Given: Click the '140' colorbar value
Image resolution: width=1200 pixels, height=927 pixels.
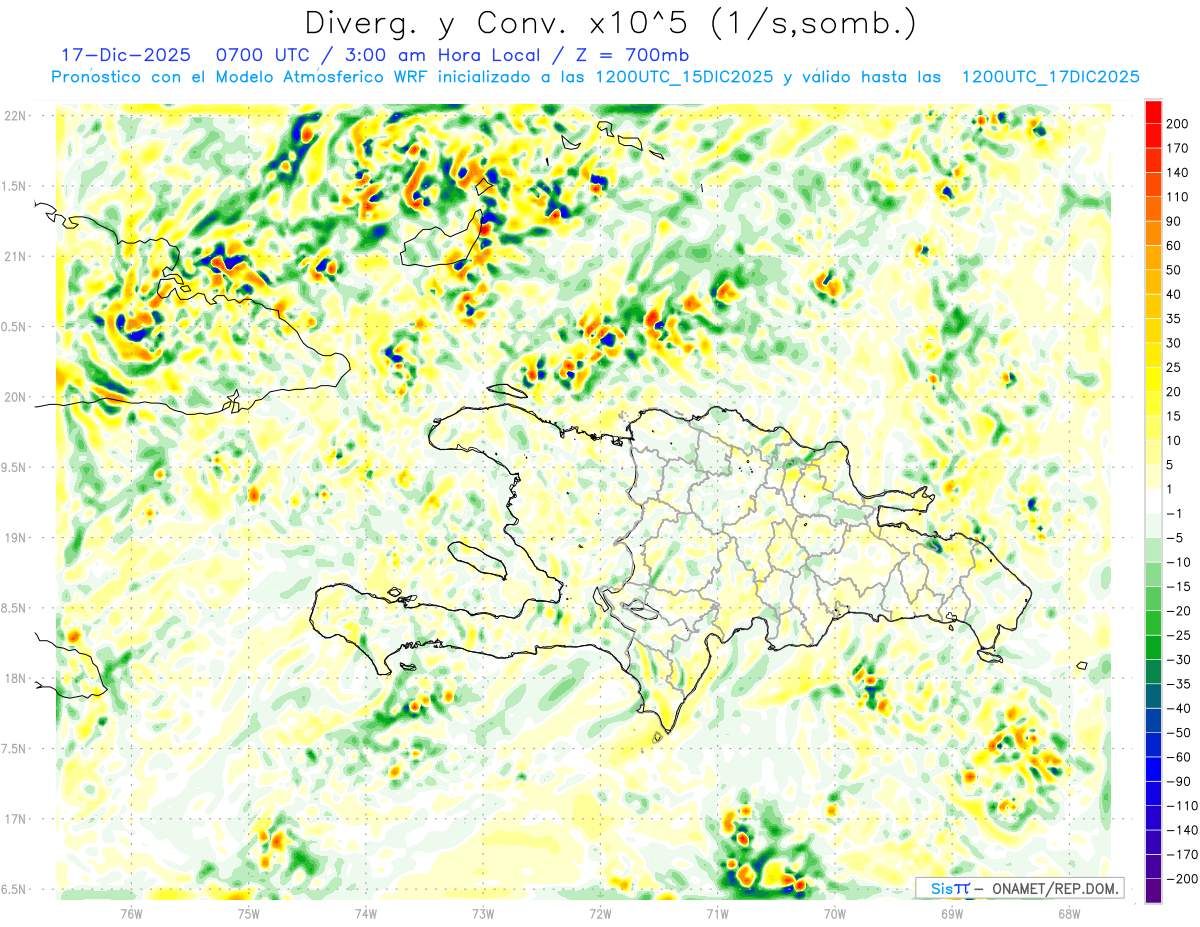Looking at the screenshot, I should pos(1177,172).
